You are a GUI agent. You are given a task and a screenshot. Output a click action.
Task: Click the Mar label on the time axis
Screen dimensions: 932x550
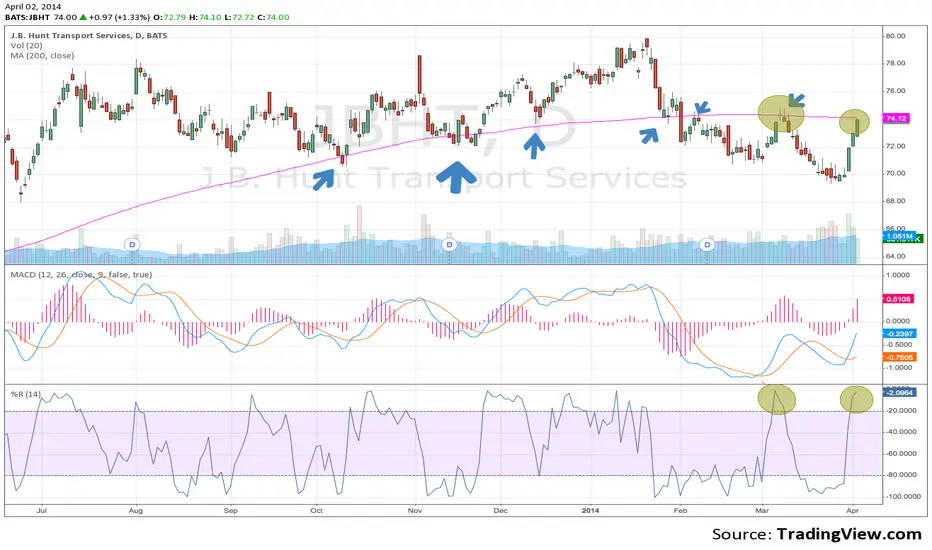tap(761, 510)
